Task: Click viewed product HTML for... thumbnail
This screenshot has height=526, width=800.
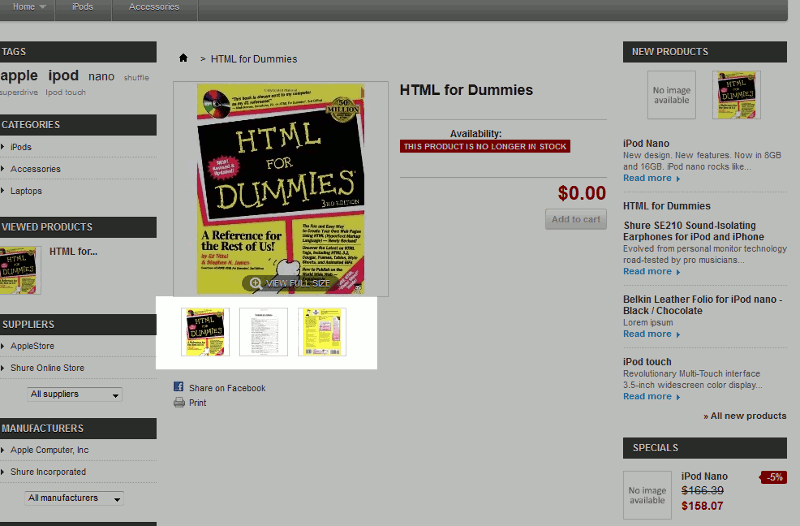Action: (x=20, y=270)
